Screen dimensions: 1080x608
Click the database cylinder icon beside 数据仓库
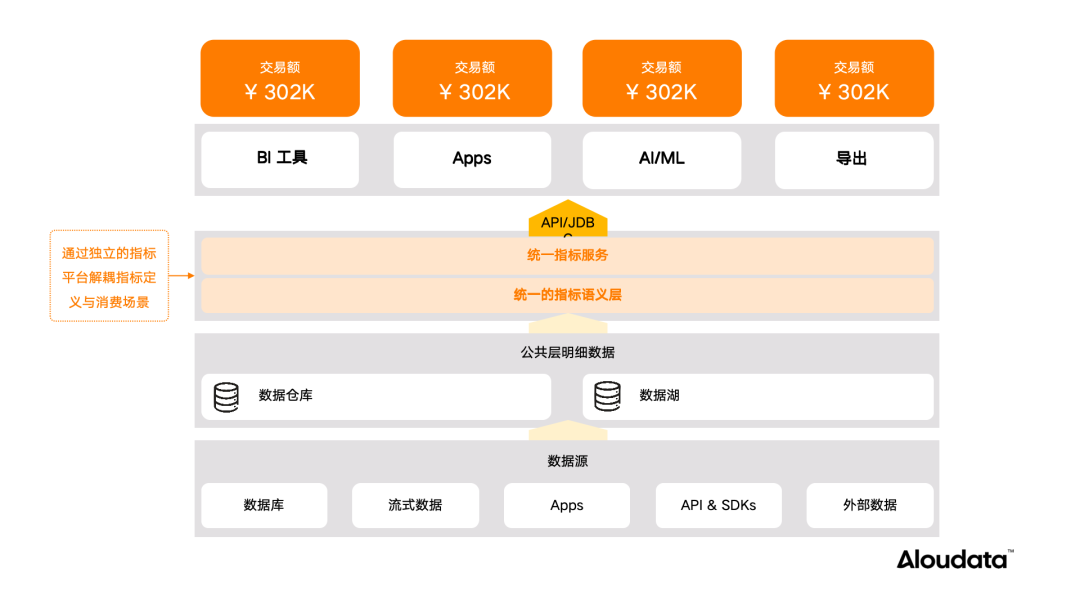pyautogui.click(x=228, y=397)
